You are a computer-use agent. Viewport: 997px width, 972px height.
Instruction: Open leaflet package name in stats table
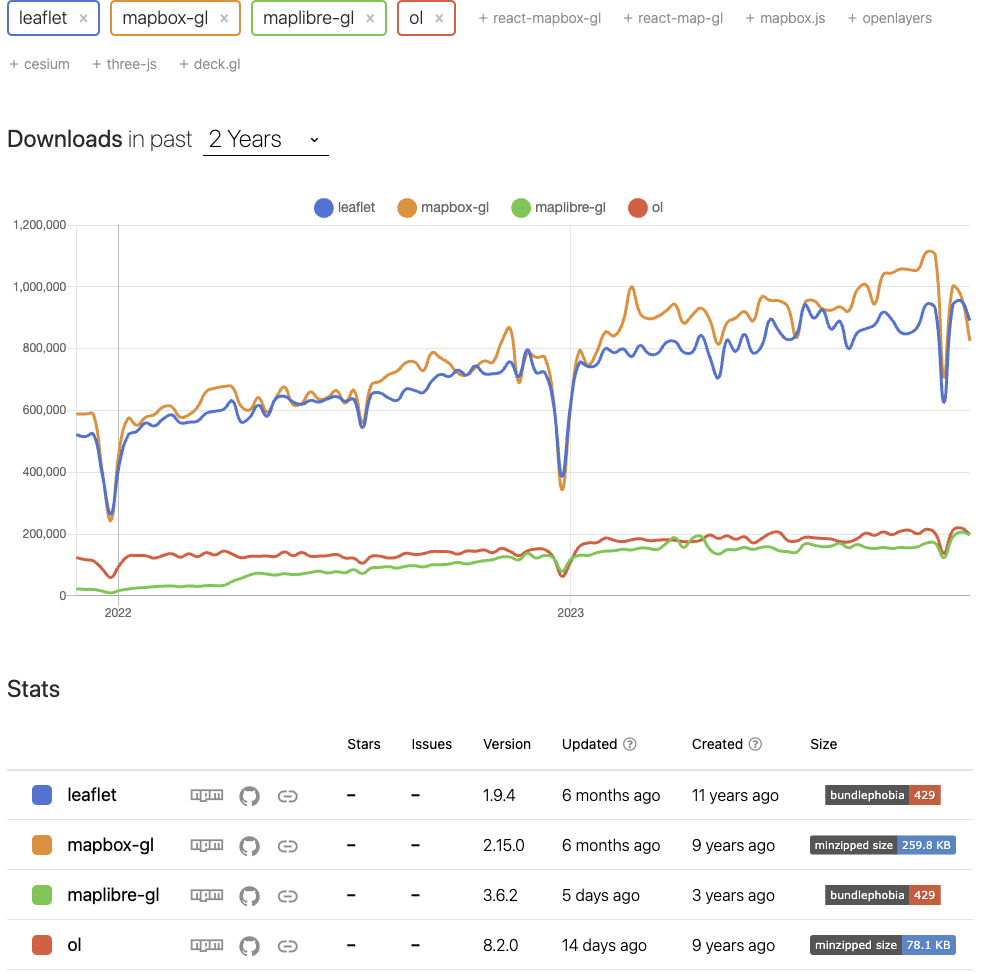point(92,795)
